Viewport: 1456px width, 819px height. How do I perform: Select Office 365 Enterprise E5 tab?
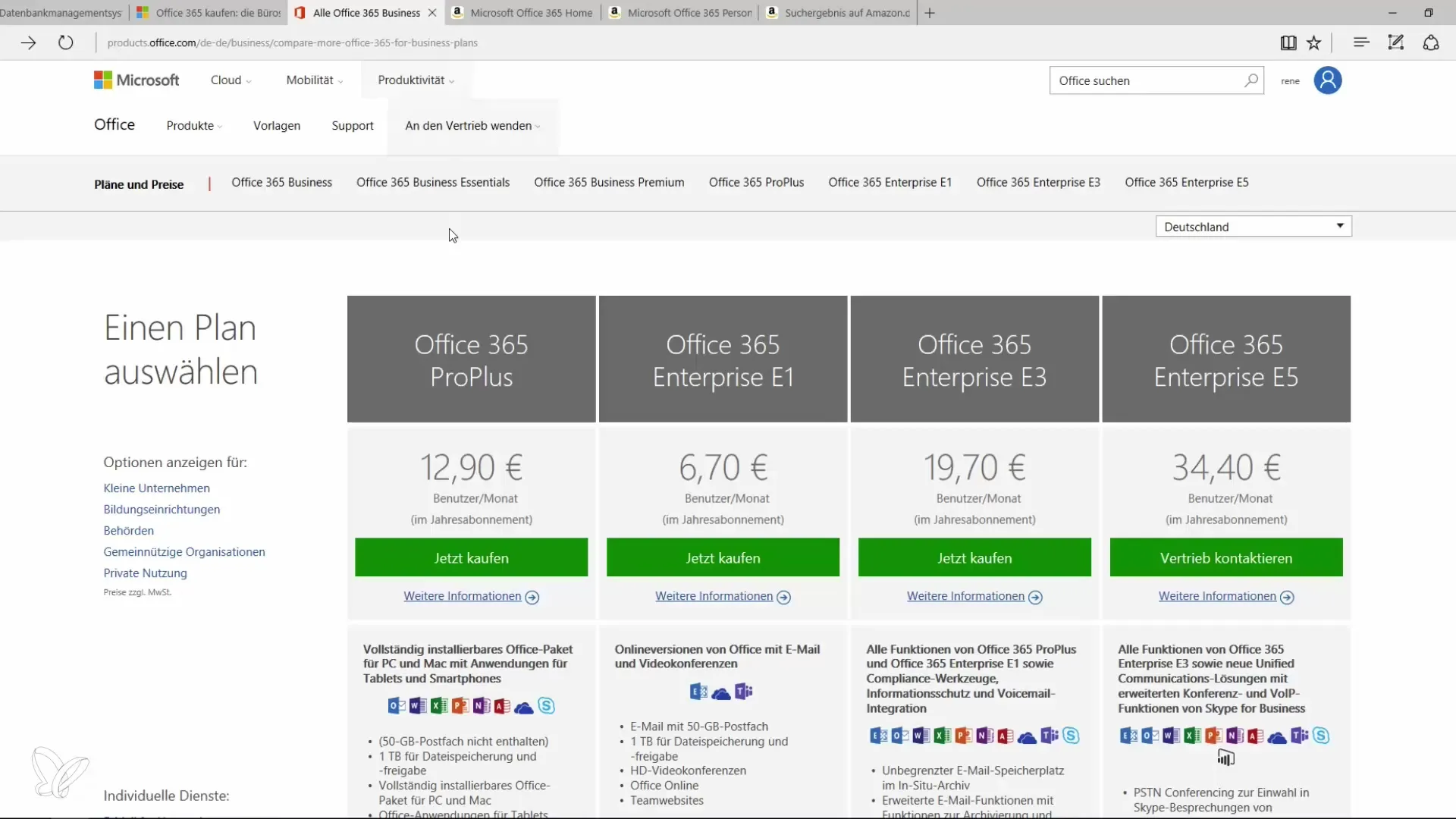click(x=1186, y=182)
